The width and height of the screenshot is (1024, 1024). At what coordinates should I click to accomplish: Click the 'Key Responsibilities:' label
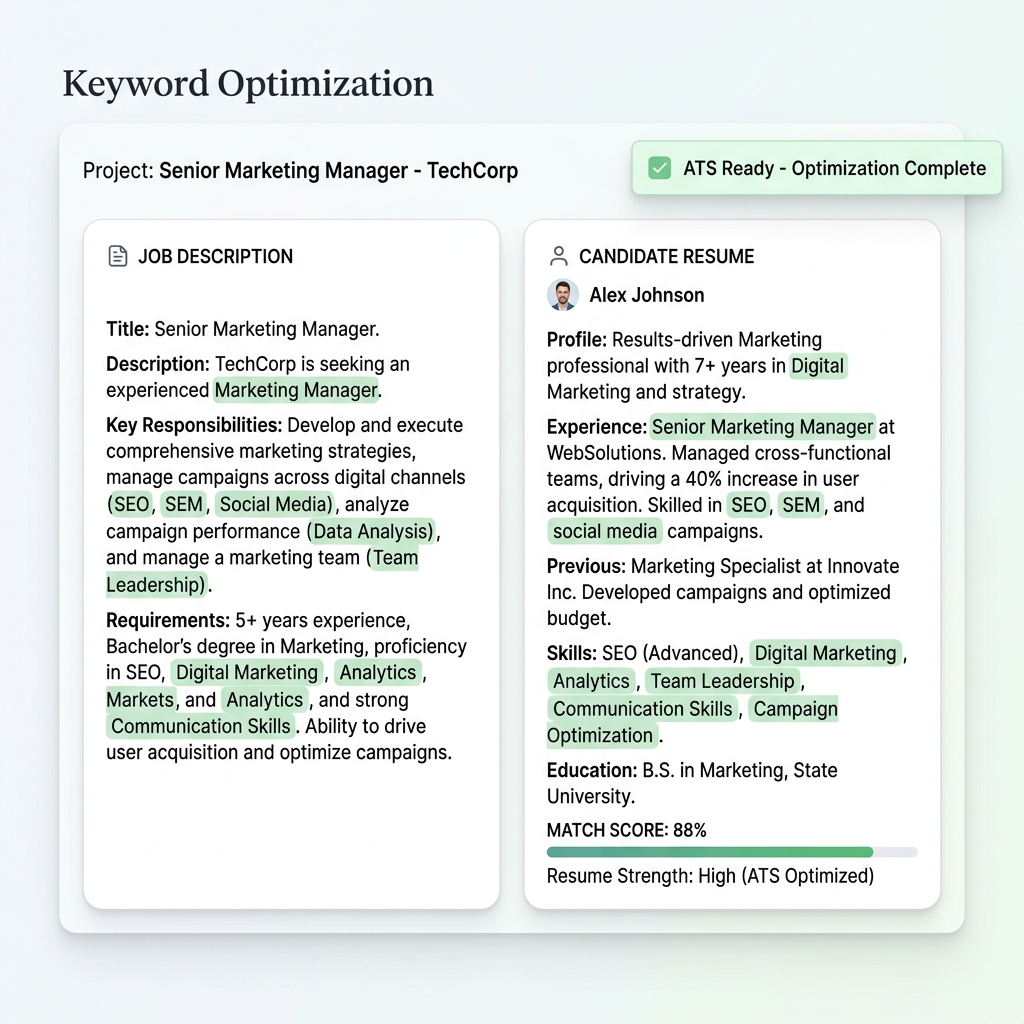[x=194, y=425]
